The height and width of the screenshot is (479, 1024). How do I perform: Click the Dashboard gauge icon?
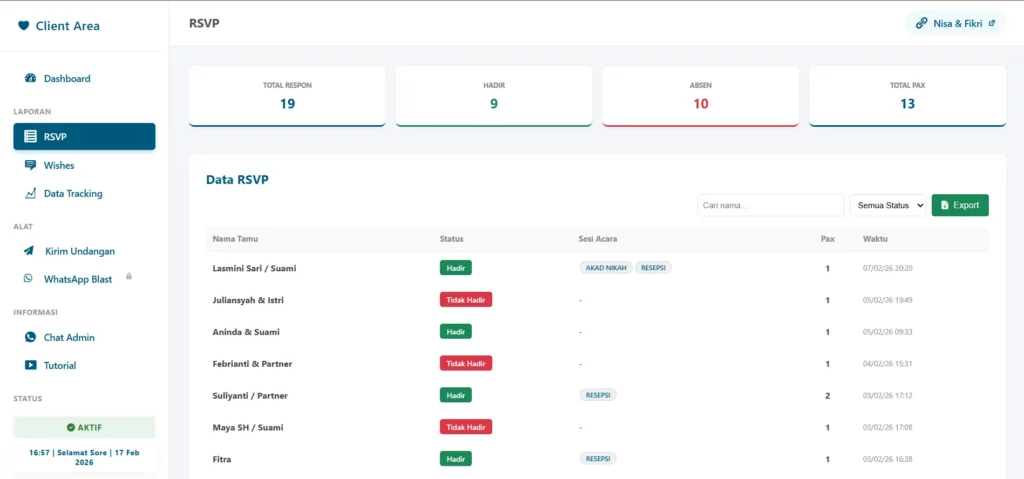(x=30, y=78)
